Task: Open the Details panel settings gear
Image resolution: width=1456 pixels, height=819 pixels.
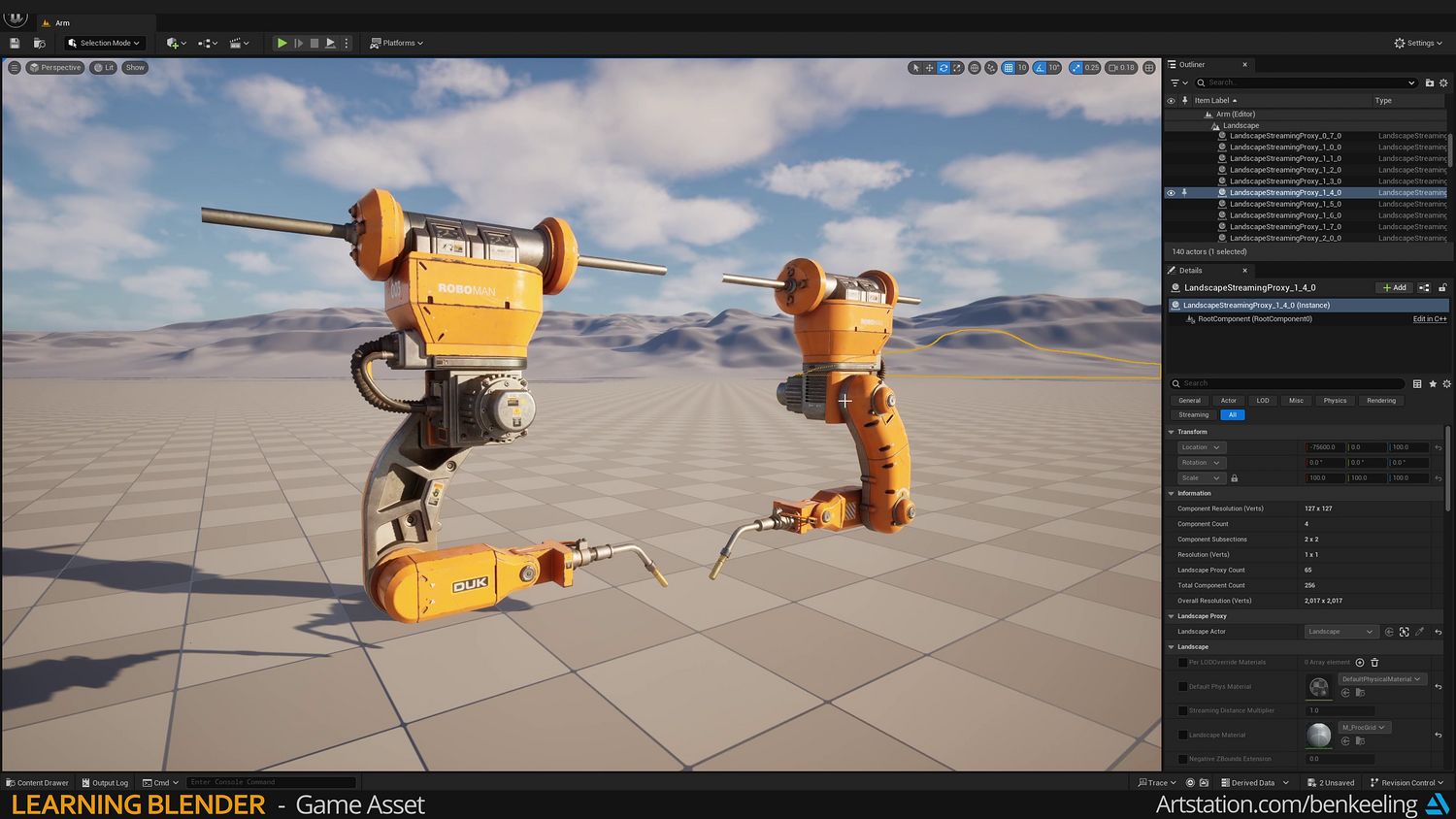Action: coord(1446,384)
